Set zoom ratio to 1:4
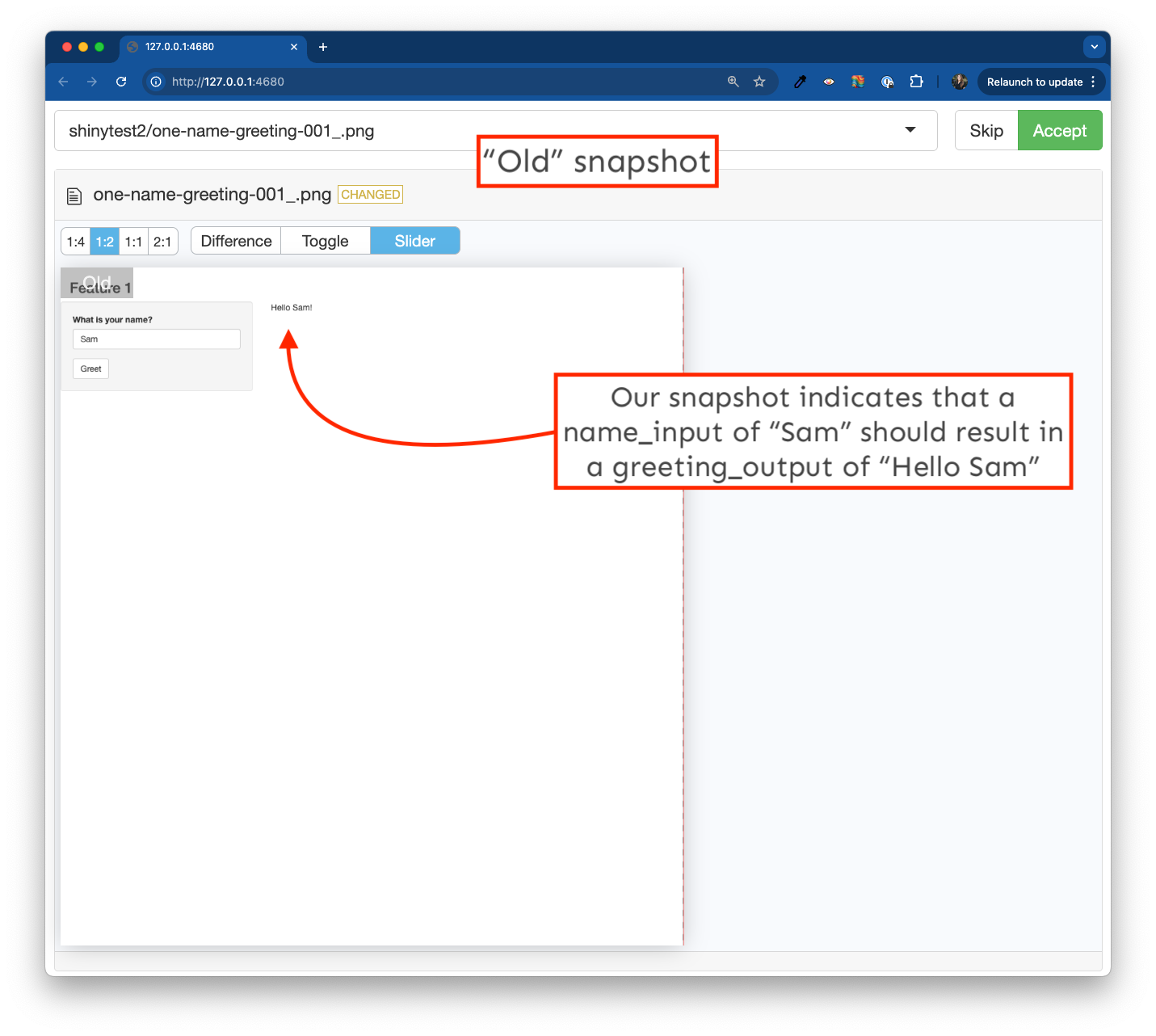1156x1036 pixels. point(76,242)
